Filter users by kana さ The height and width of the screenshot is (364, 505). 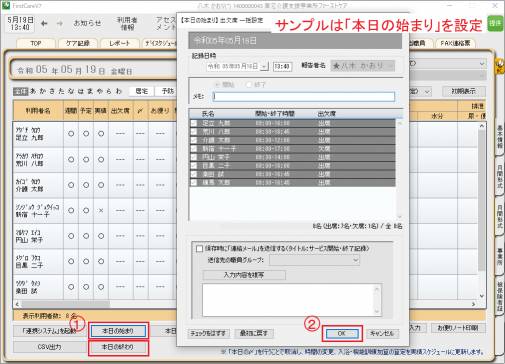point(52,91)
